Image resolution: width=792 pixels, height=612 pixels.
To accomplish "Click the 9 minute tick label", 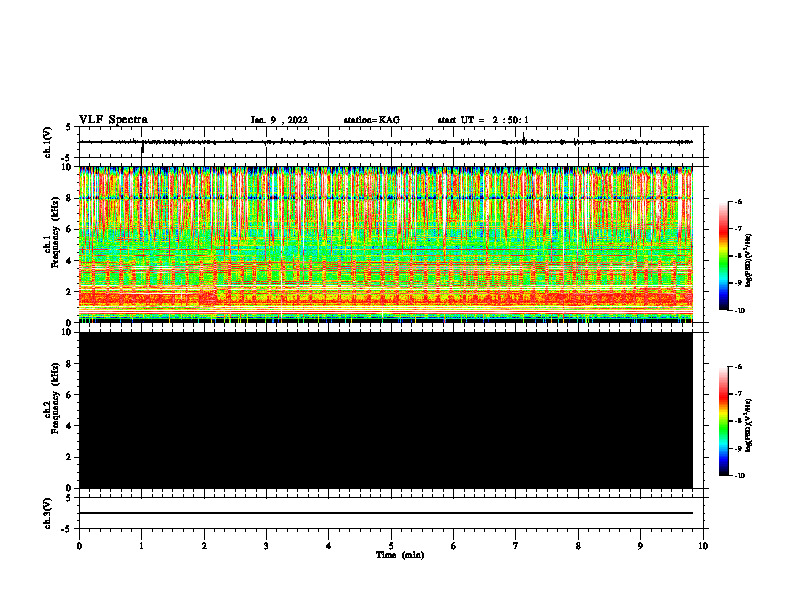I will point(640,546).
